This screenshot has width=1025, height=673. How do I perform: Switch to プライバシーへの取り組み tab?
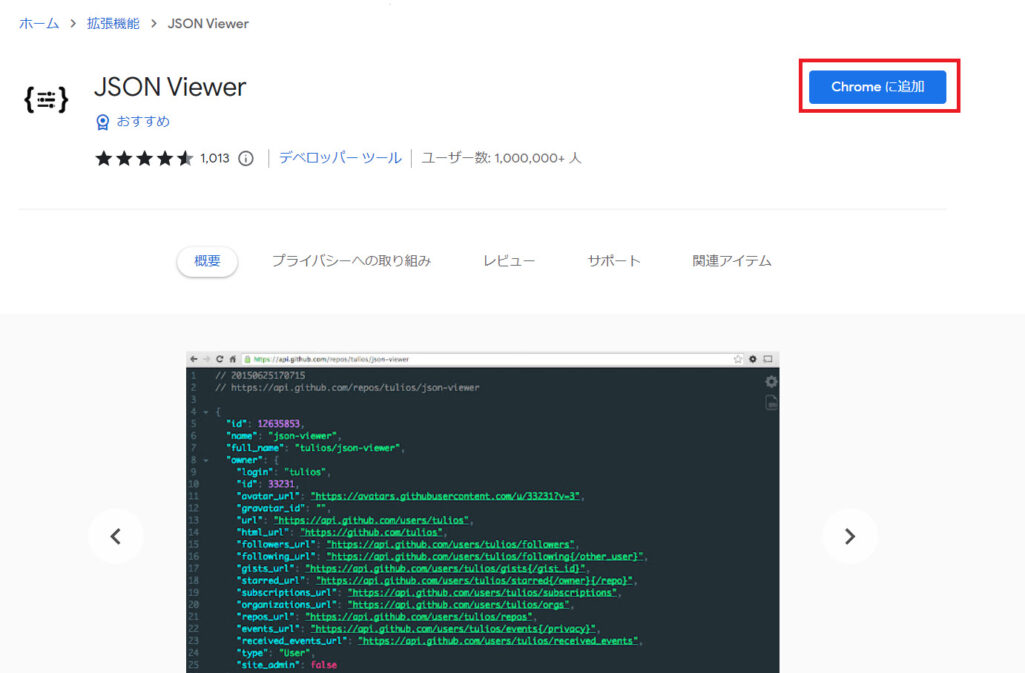pos(352,261)
